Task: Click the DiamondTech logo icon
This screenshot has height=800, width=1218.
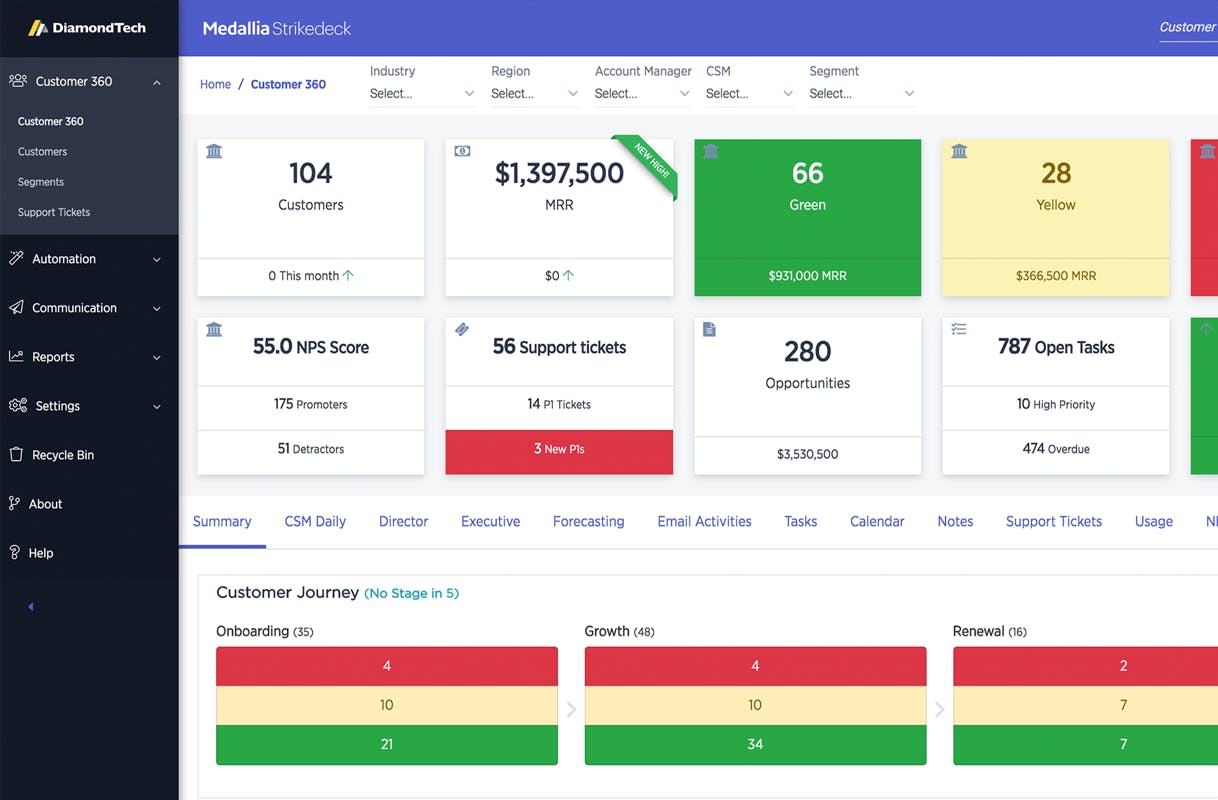Action: (x=38, y=28)
